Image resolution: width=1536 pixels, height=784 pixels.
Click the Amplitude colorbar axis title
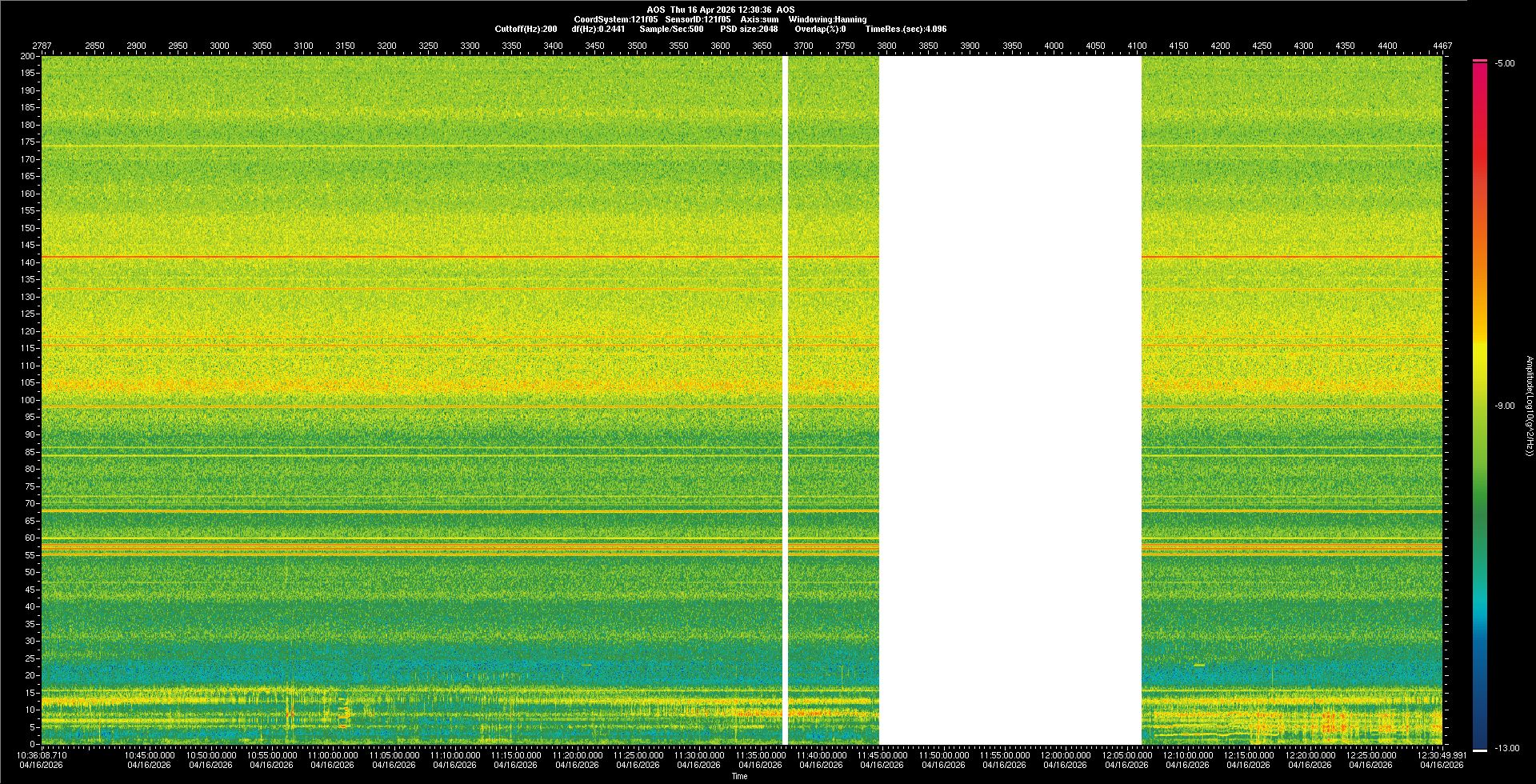(1528, 406)
